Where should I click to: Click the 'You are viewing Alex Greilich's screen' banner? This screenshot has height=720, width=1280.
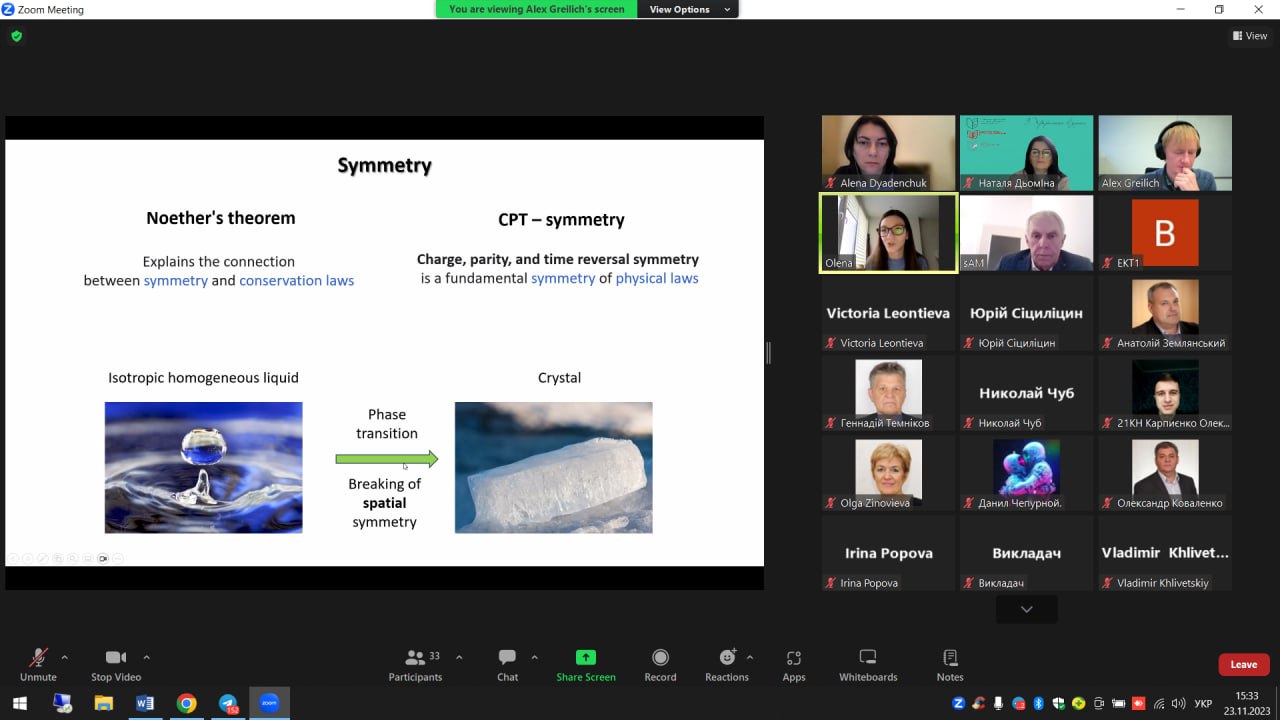point(537,9)
